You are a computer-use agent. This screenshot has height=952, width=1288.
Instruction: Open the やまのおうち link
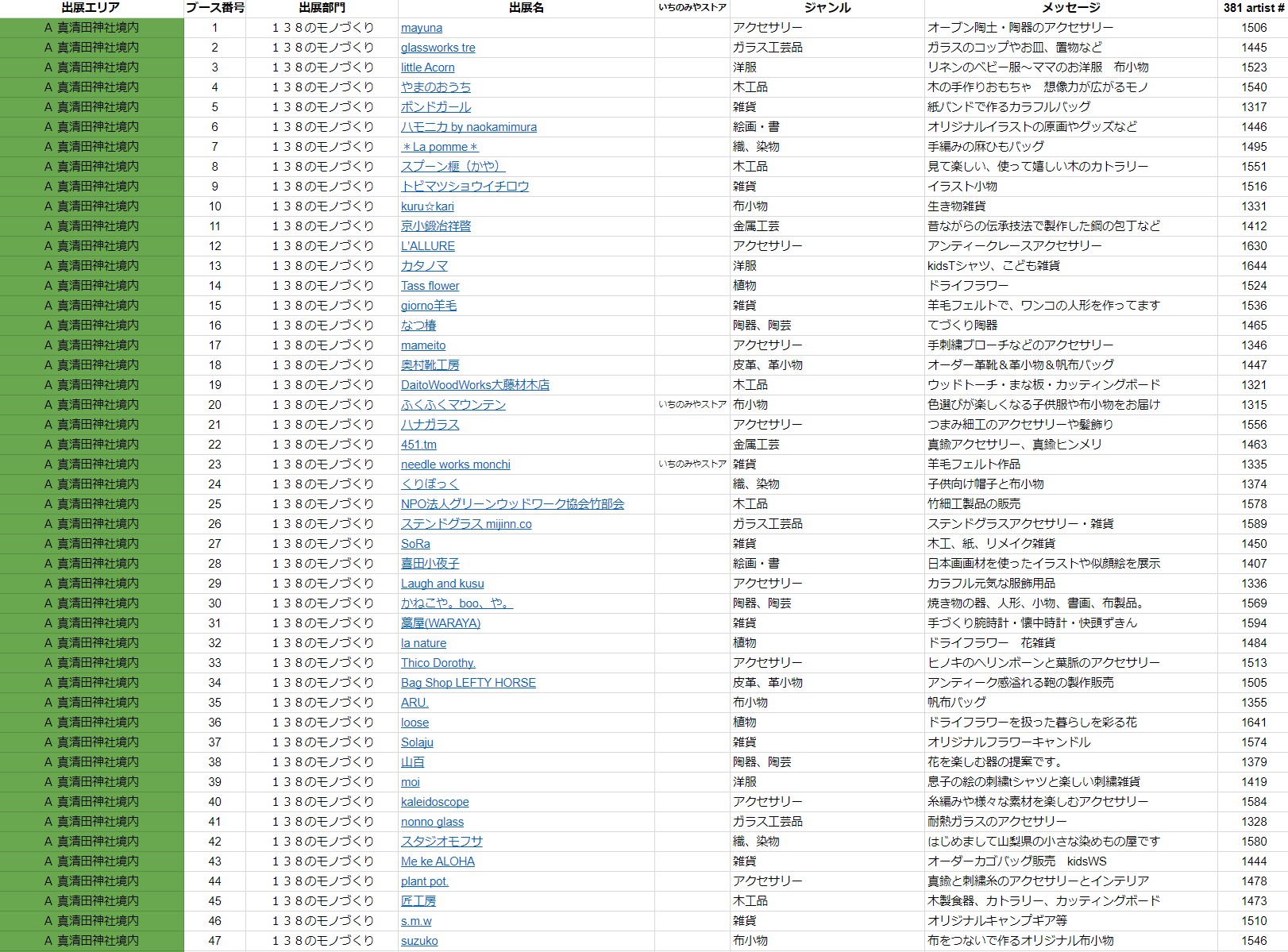tap(436, 87)
